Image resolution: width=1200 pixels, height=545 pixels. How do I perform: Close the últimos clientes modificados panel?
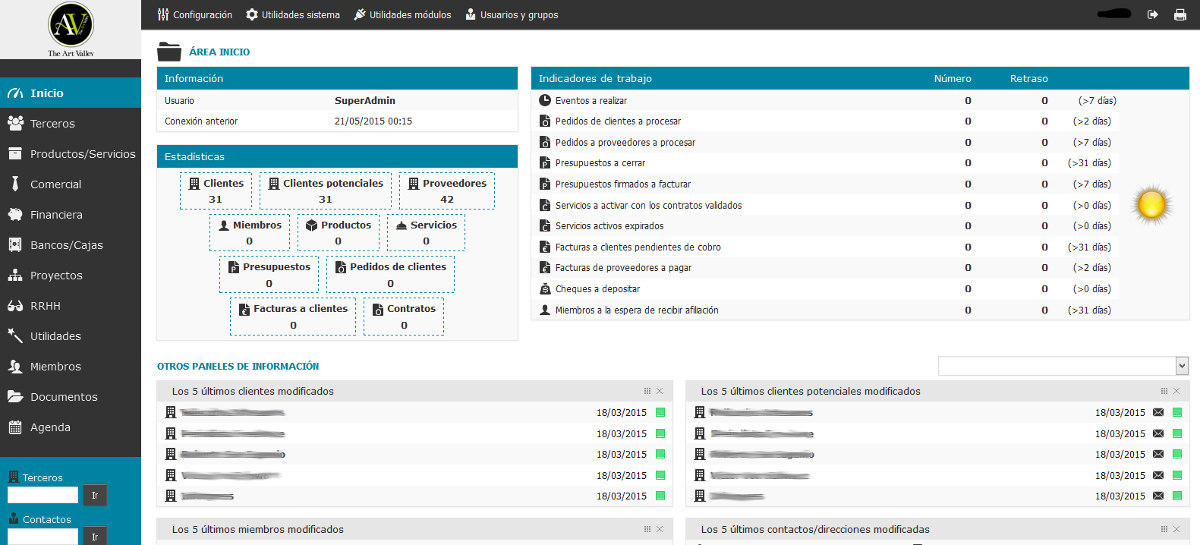pyautogui.click(x=659, y=391)
